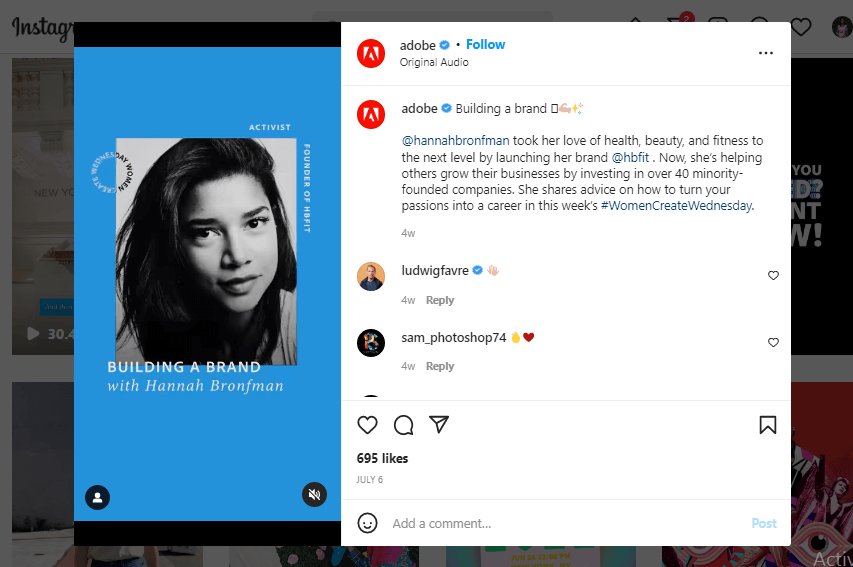The height and width of the screenshot is (567, 853).
Task: Like ludwigfavre's comment
Action: pos(773,275)
